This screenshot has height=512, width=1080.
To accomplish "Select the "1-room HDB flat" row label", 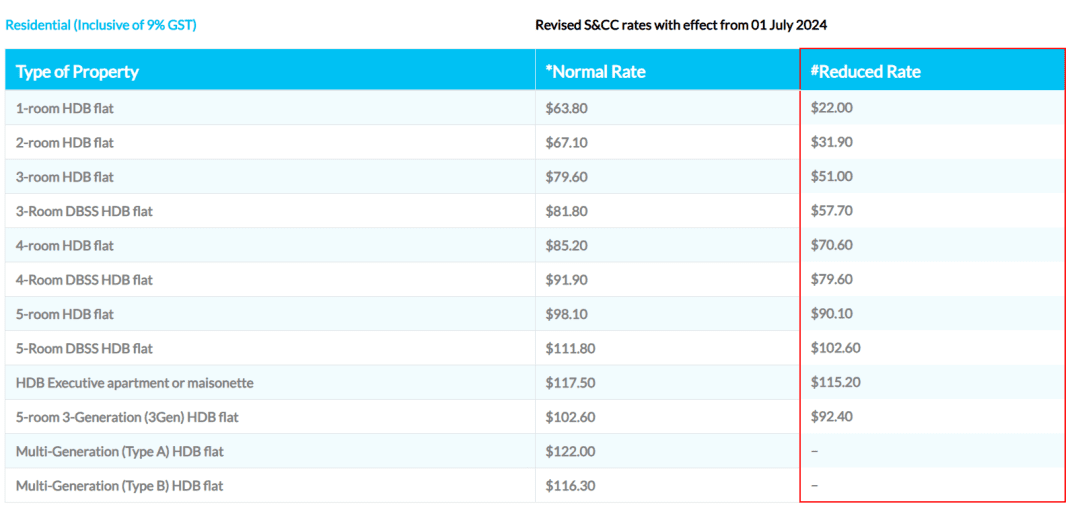I will pos(64,108).
